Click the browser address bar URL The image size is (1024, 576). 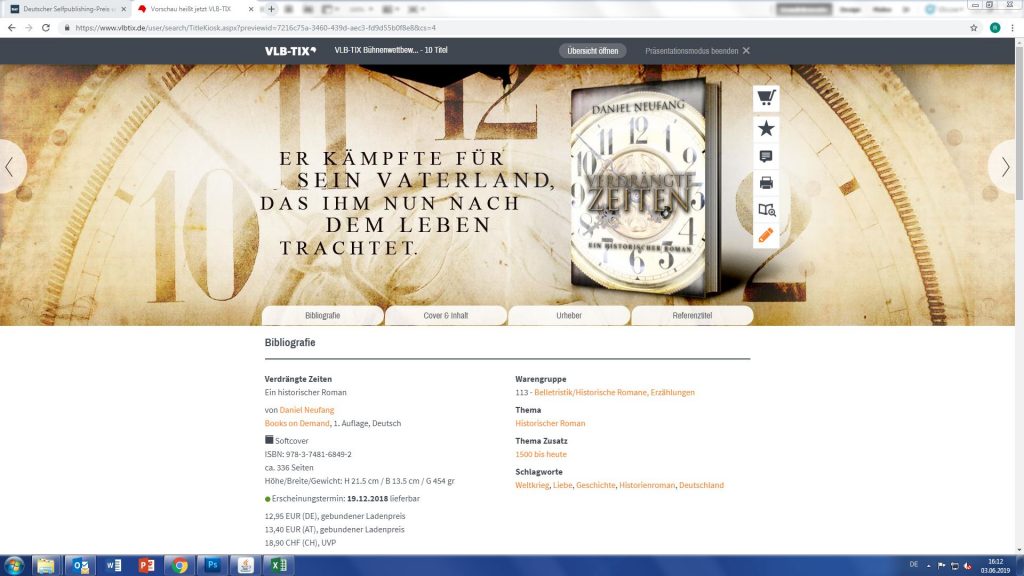point(256,28)
